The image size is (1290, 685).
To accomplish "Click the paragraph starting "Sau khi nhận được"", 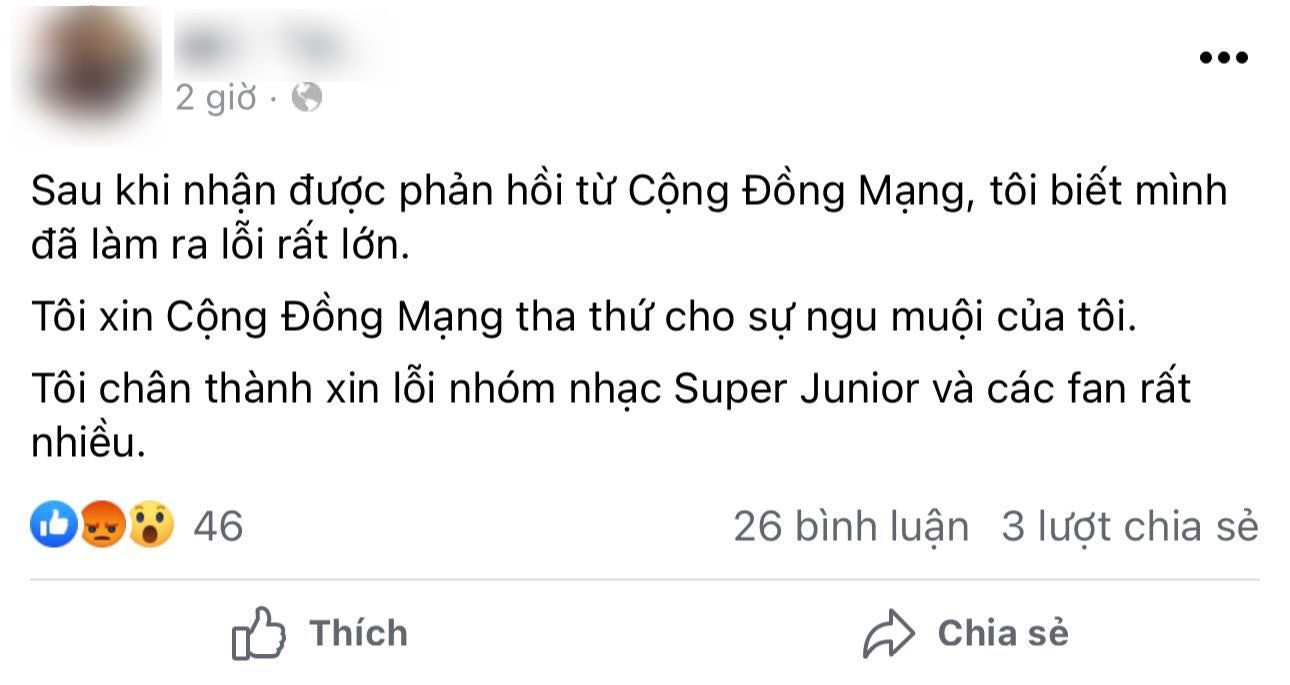I will 629,217.
